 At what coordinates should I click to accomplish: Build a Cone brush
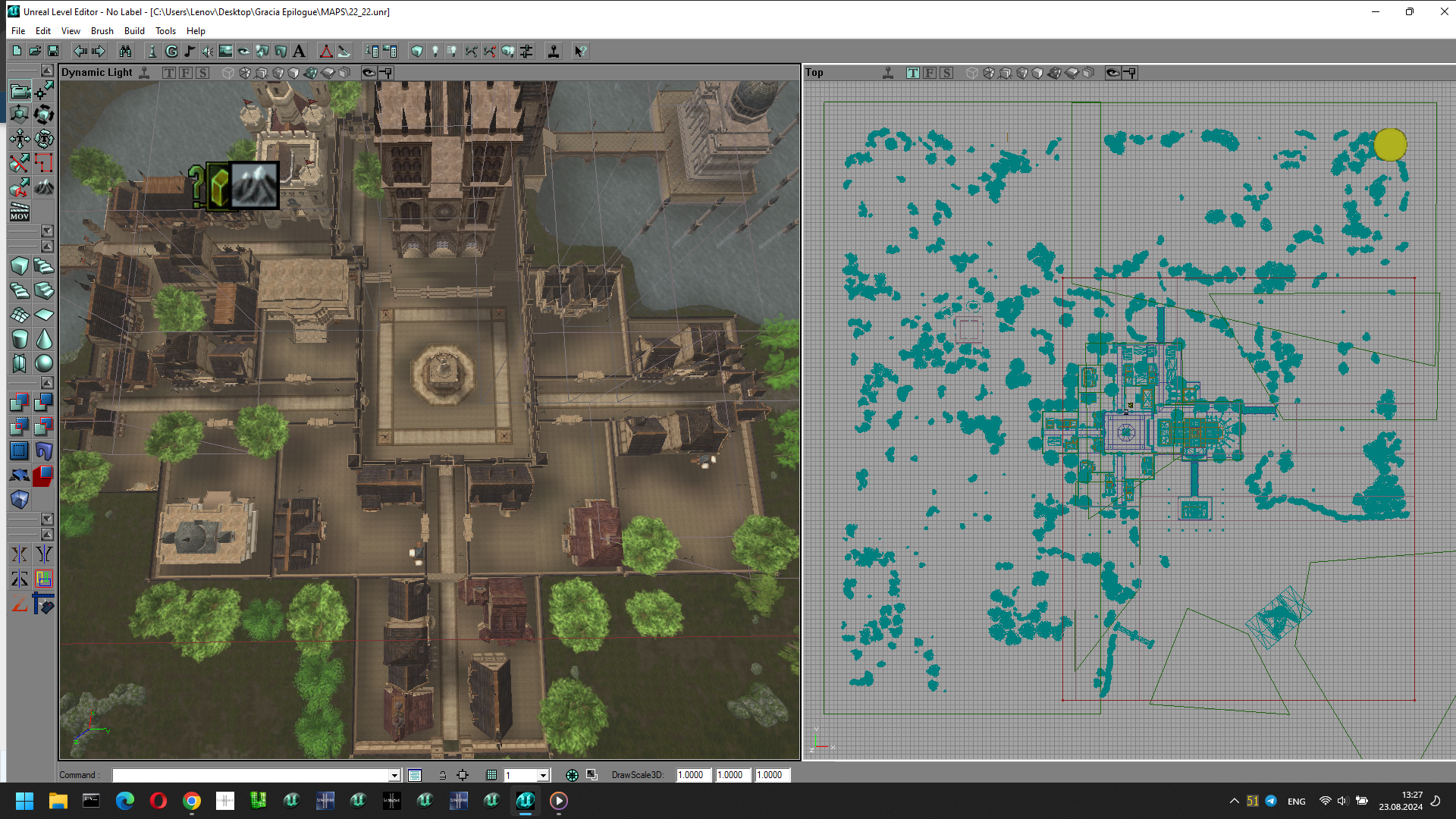coord(44,339)
